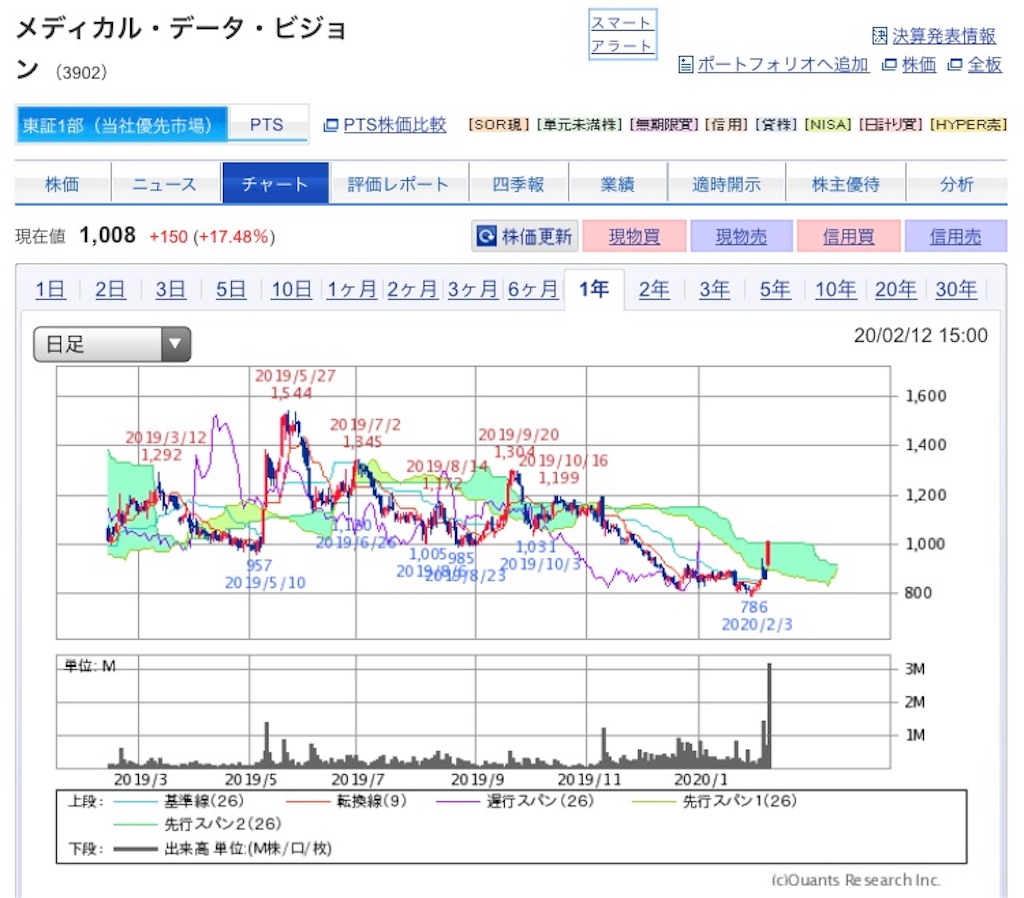The image size is (1024, 898).
Task: Click the portfolio list icon
Action: 686,65
